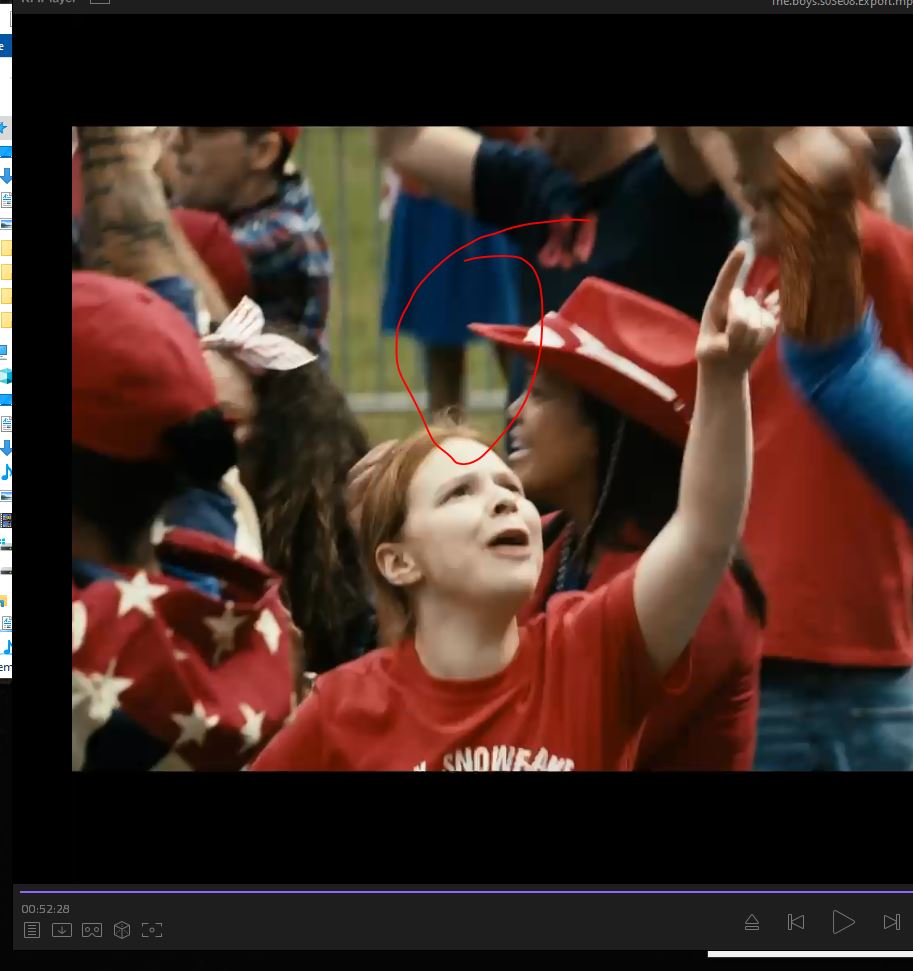Open a file with the eject icon
Screen dimensions: 913x971
click(x=752, y=922)
